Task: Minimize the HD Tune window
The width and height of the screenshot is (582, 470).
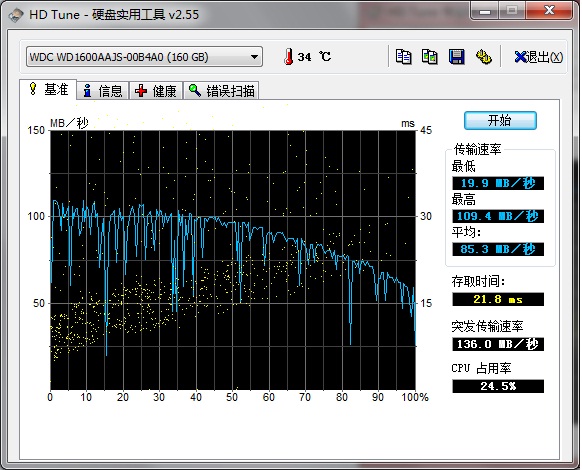Action: click(x=484, y=11)
